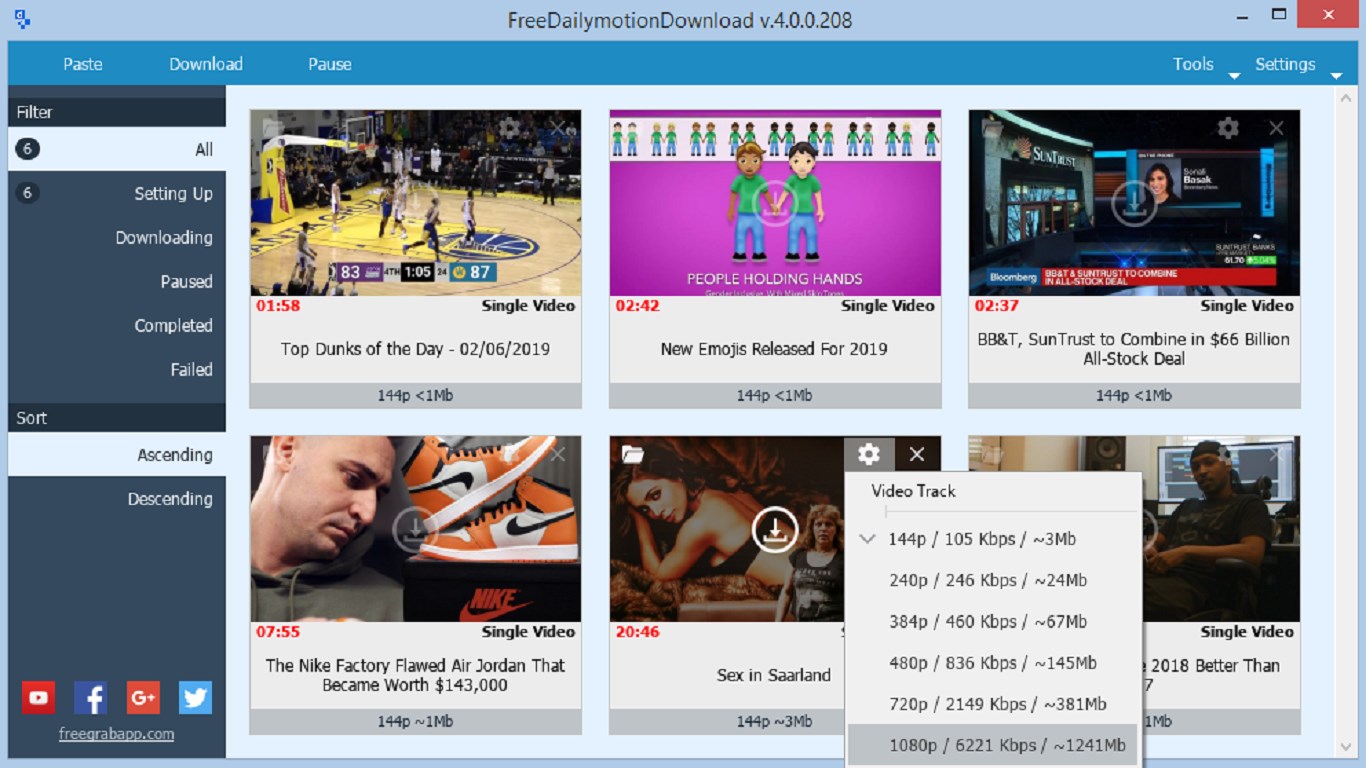Sort the videos in Descending order
The width and height of the screenshot is (1366, 768).
coord(117,499)
